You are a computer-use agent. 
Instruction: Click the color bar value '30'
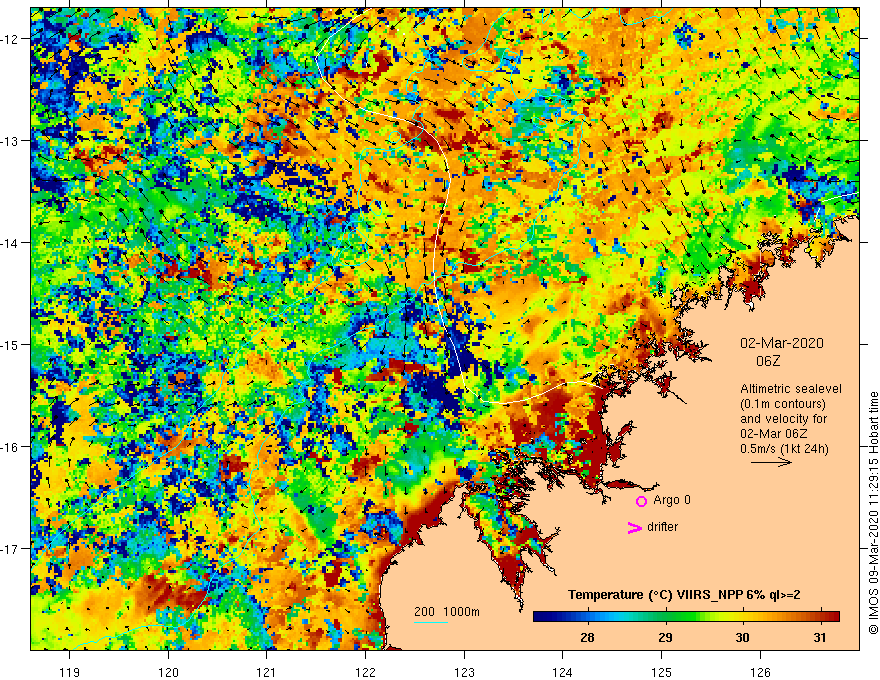[742, 637]
